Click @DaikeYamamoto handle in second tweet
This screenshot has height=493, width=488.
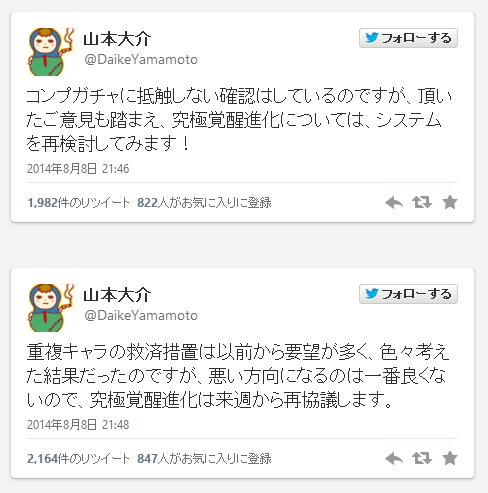[x=141, y=316]
